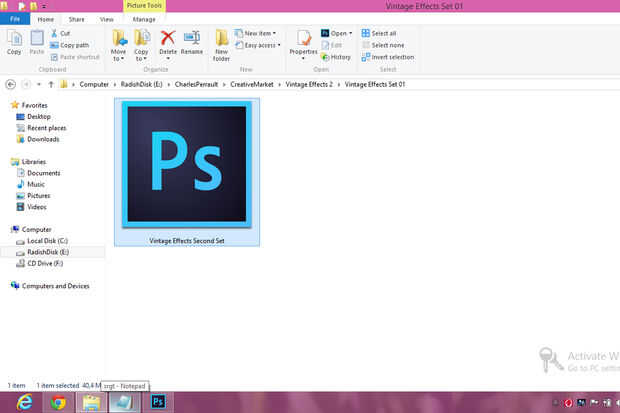Open the Move to dropdown
Screen dimensions: 620x413
[118, 45]
